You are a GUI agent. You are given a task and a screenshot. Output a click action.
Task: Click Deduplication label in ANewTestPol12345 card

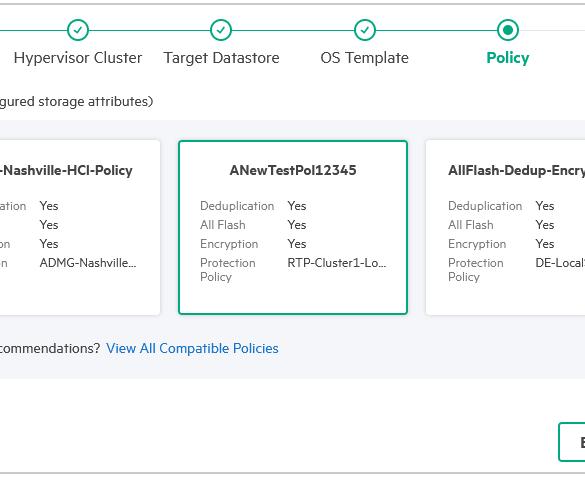[237, 206]
